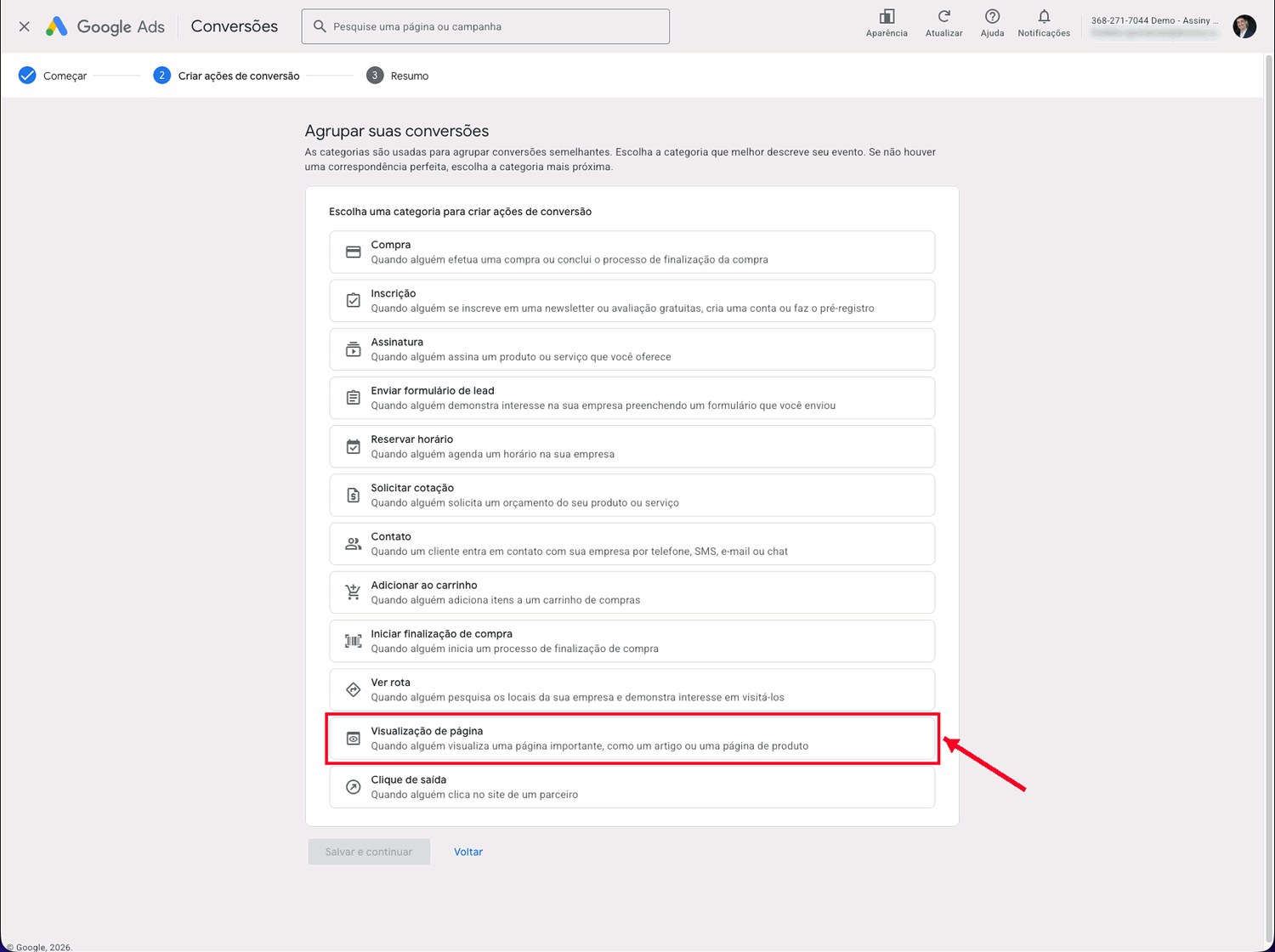Click the Visualização de página eye icon
Image resolution: width=1275 pixels, height=952 pixels.
click(354, 739)
